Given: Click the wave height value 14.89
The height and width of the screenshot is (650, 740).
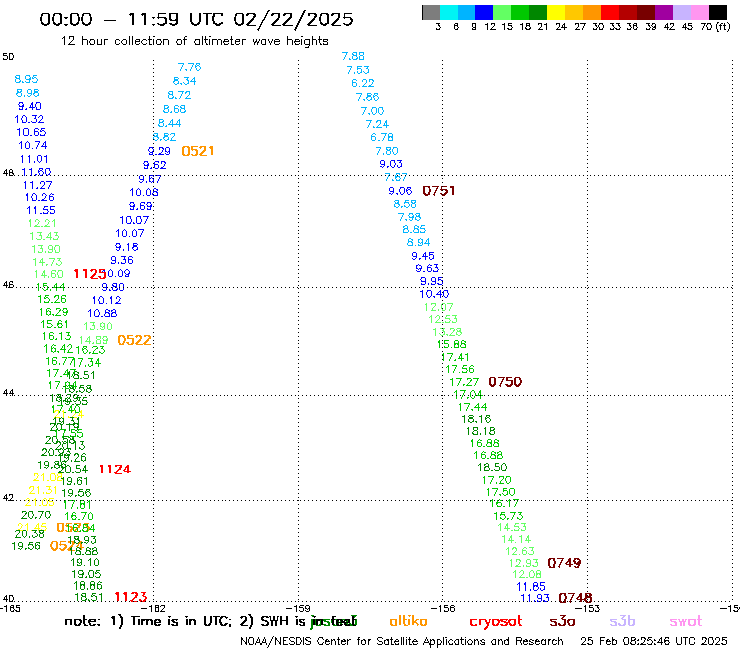Looking at the screenshot, I should coord(93,340).
